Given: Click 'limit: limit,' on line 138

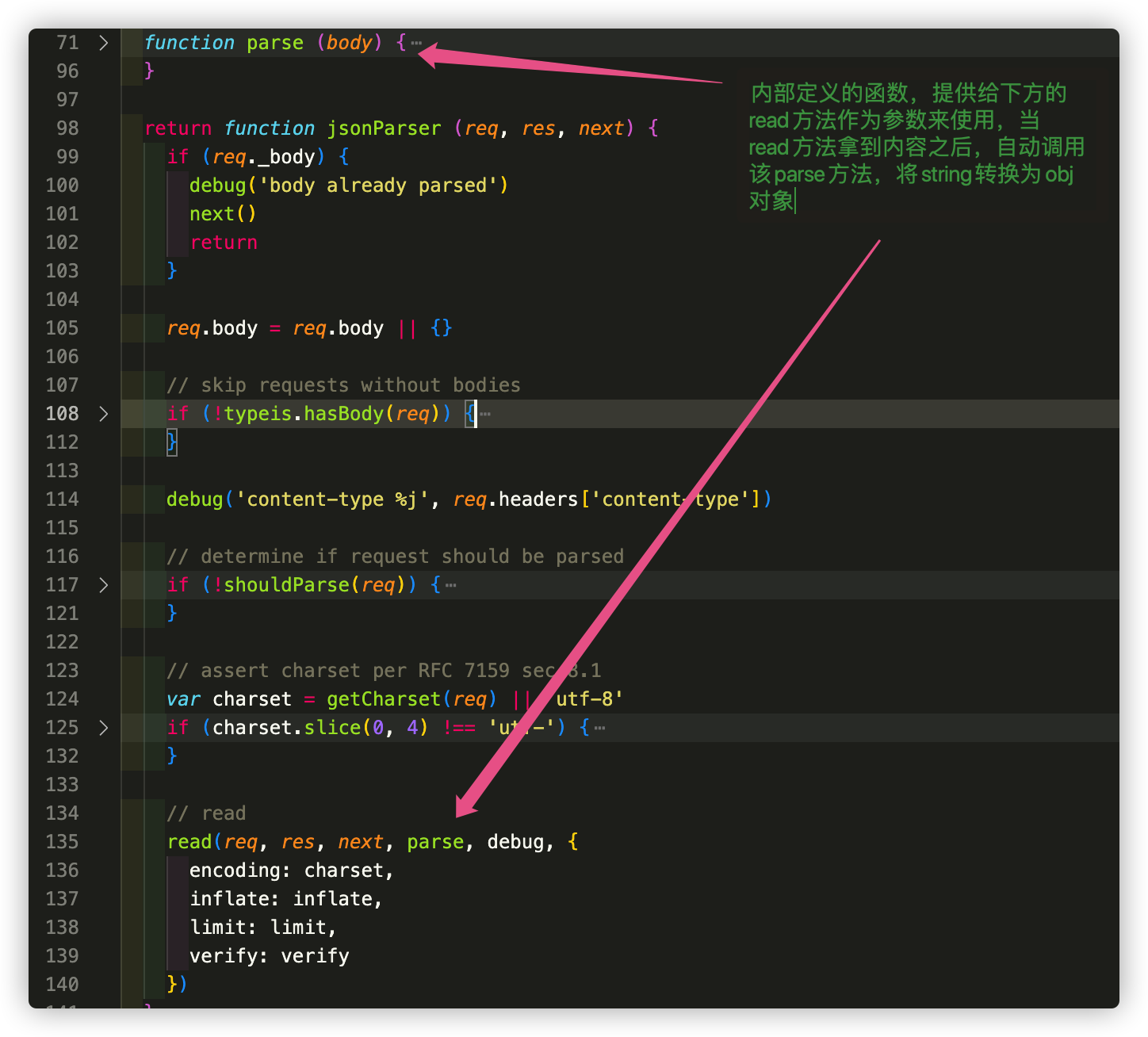Looking at the screenshot, I should 263,928.
